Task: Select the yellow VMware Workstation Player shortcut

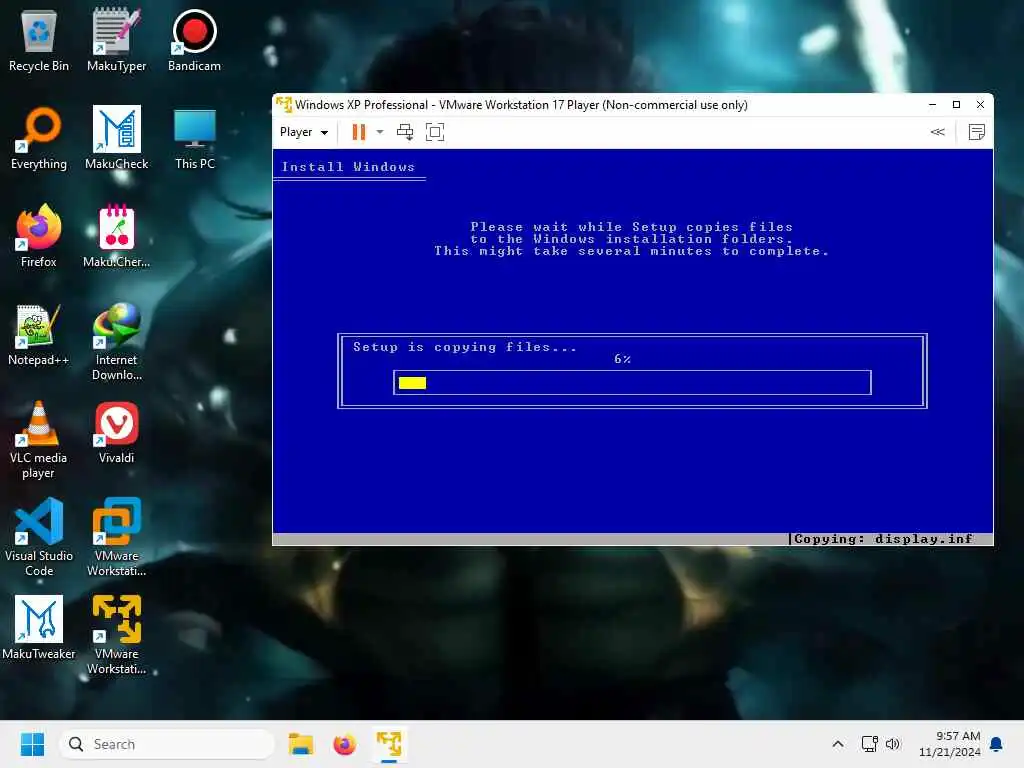Action: [x=116, y=635]
